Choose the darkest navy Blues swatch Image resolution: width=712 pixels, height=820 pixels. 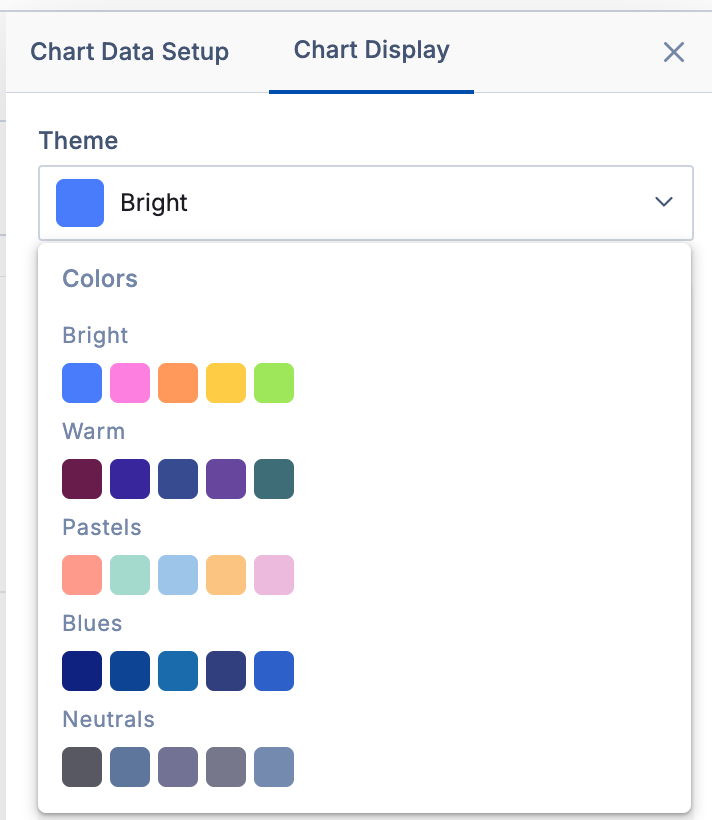click(x=82, y=671)
